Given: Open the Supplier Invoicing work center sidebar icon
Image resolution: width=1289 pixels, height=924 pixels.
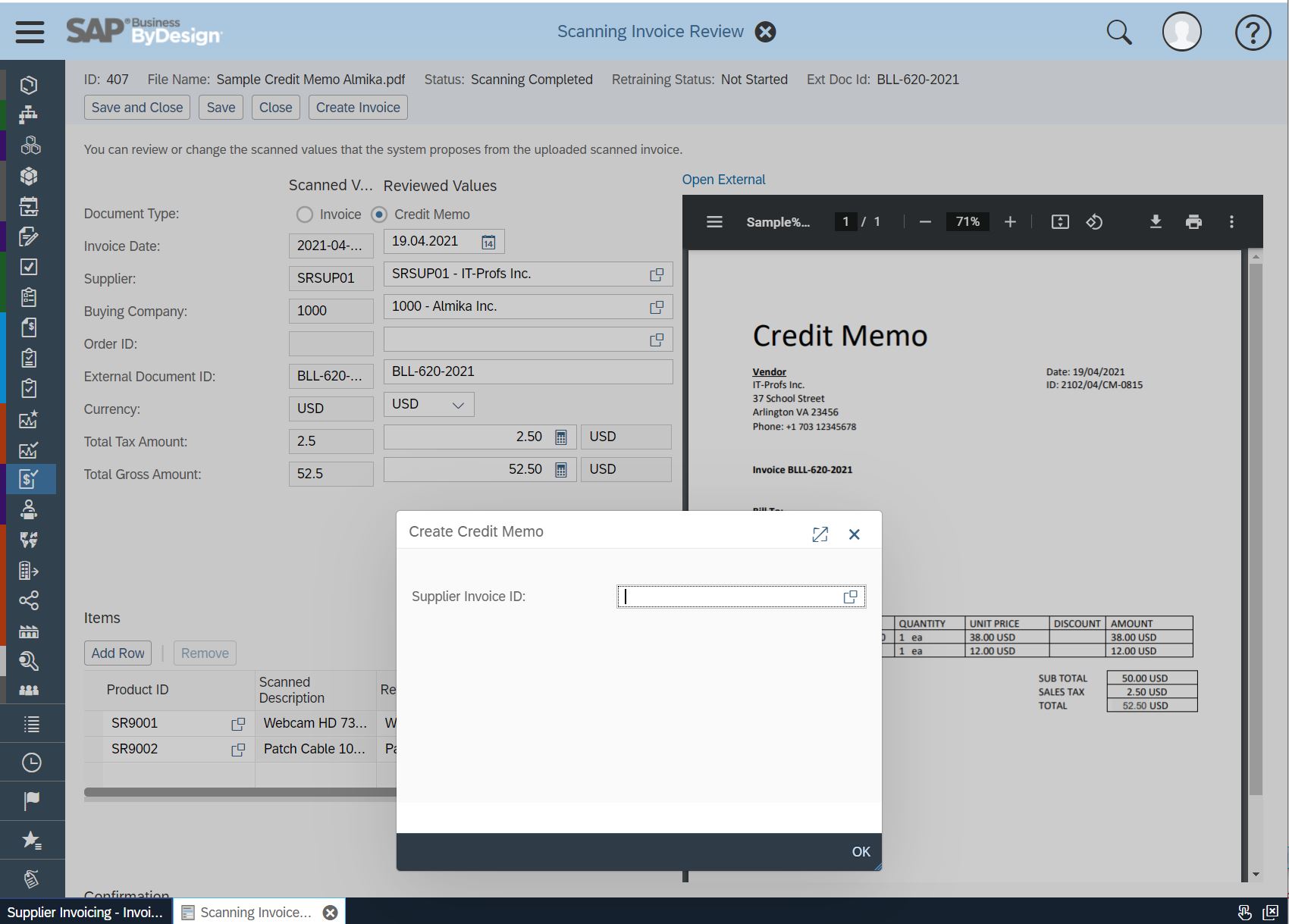Looking at the screenshot, I should click(x=29, y=479).
